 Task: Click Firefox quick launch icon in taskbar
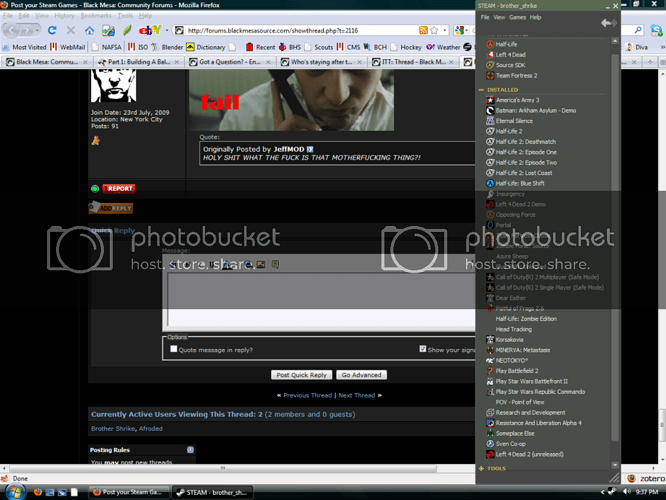pyautogui.click(x=38, y=492)
